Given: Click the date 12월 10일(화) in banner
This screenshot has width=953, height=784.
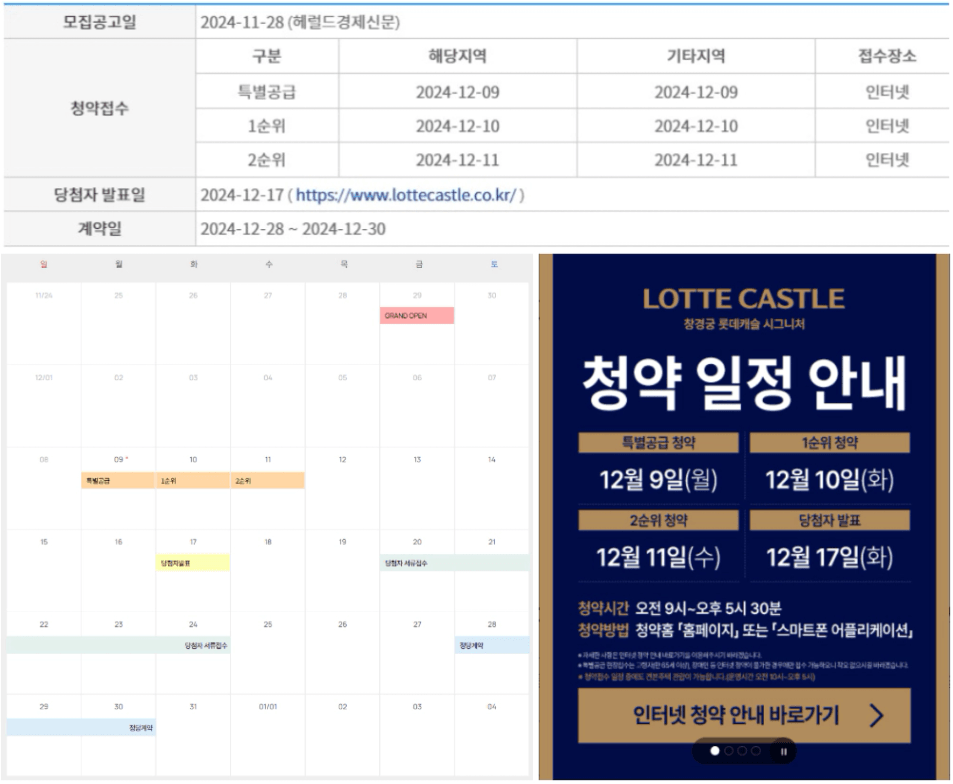Looking at the screenshot, I should click(830, 480).
